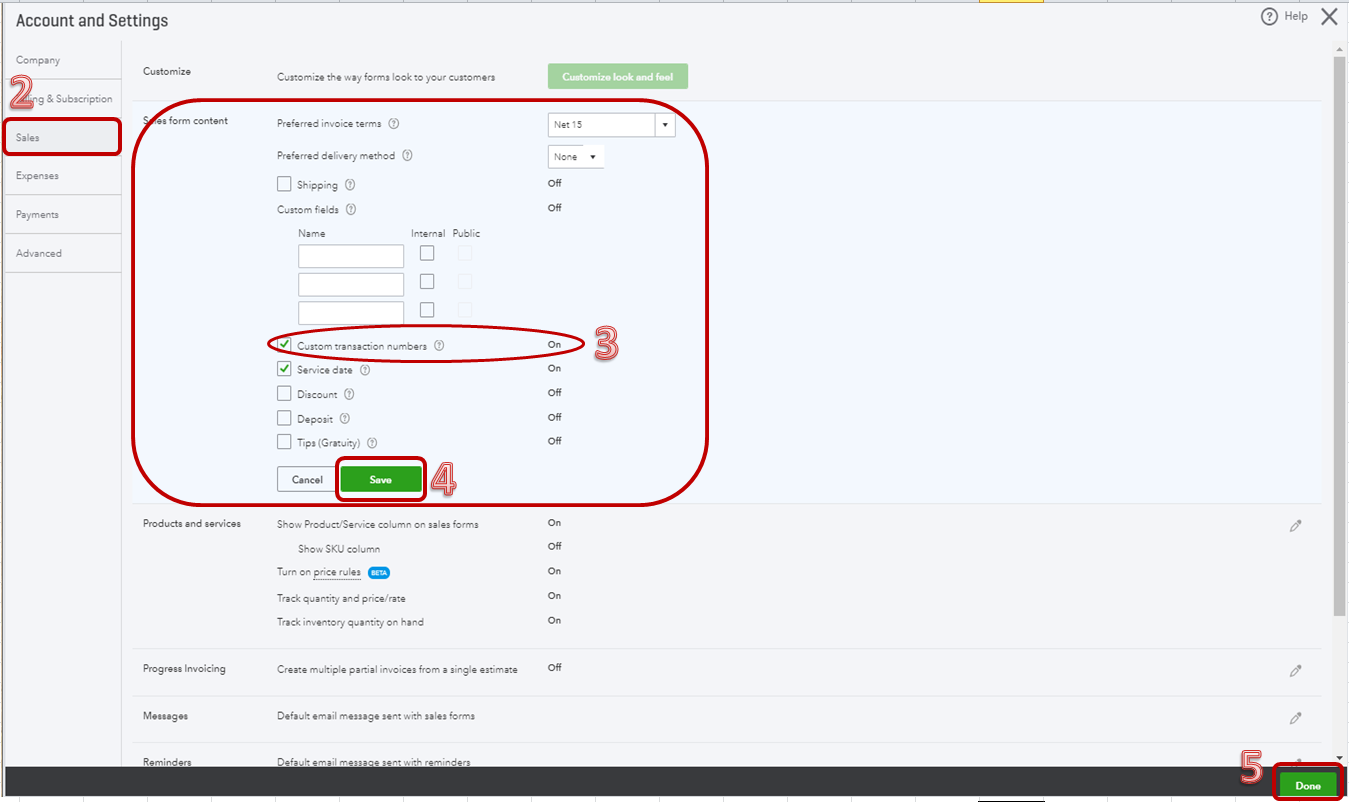Click 'Show Product/Service column on sales forms'

(378, 525)
